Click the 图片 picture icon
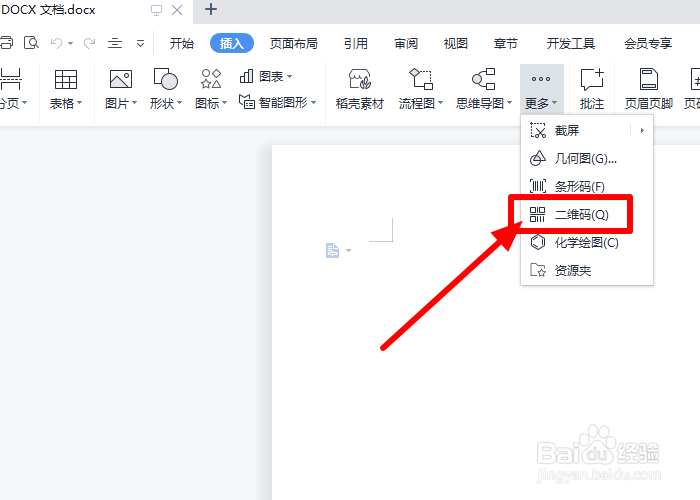The image size is (700, 500). point(121,79)
